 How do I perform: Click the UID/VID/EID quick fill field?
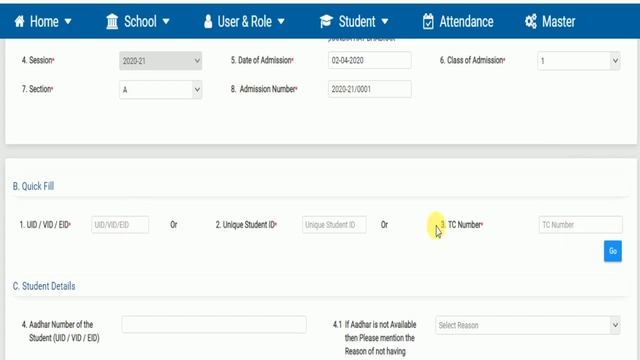point(120,224)
